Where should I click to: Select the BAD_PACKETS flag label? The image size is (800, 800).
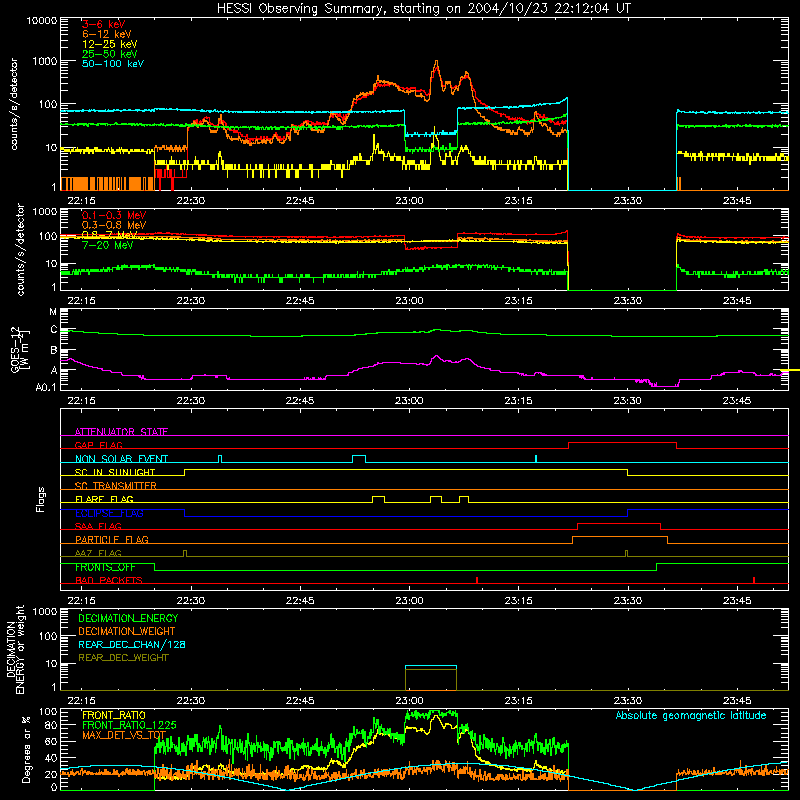click(x=109, y=581)
